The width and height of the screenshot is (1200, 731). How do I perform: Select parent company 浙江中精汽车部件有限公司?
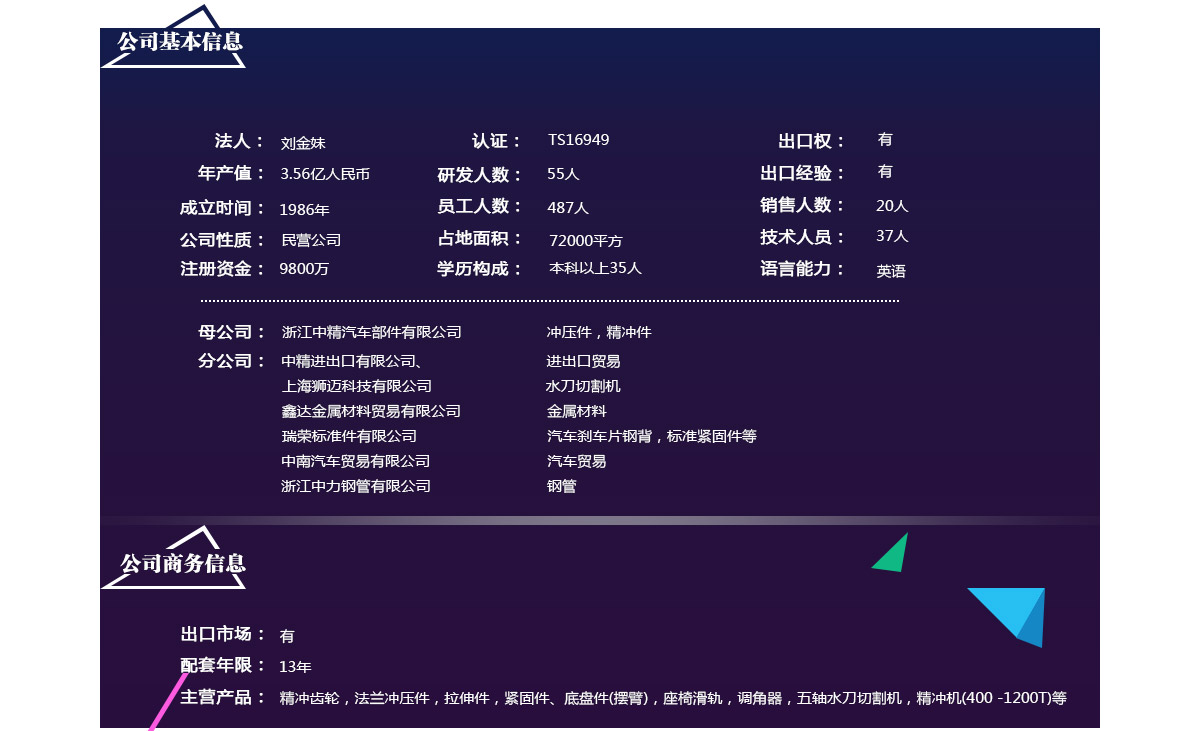pyautogui.click(x=371, y=332)
